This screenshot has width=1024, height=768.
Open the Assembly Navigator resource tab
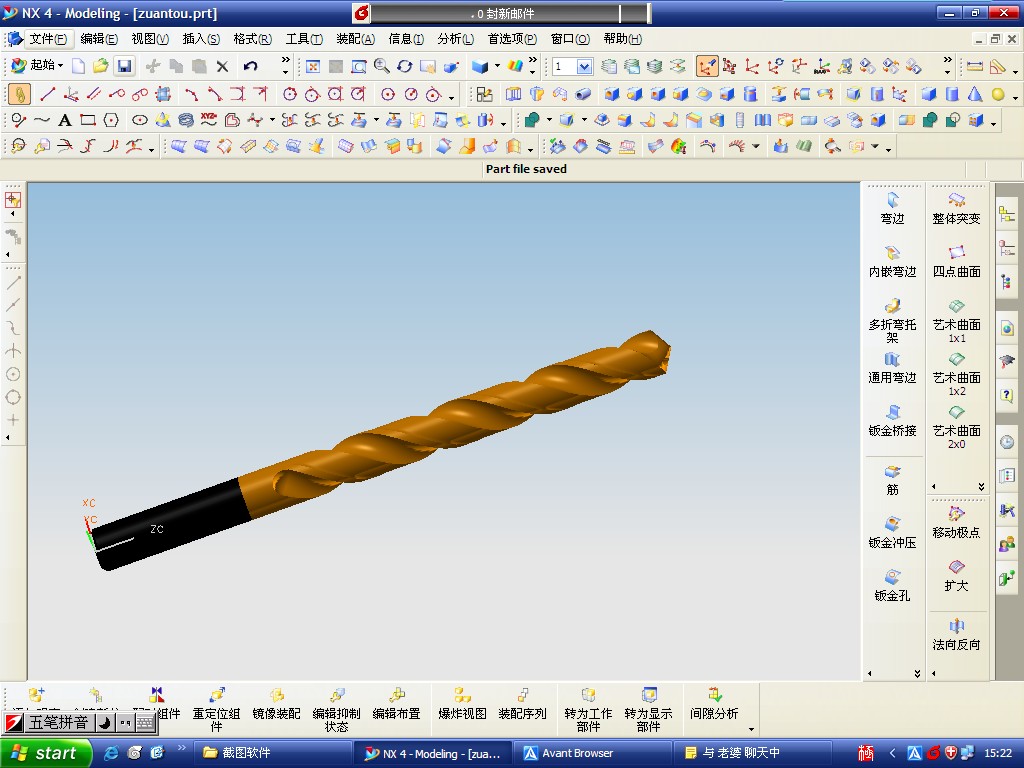1006,214
